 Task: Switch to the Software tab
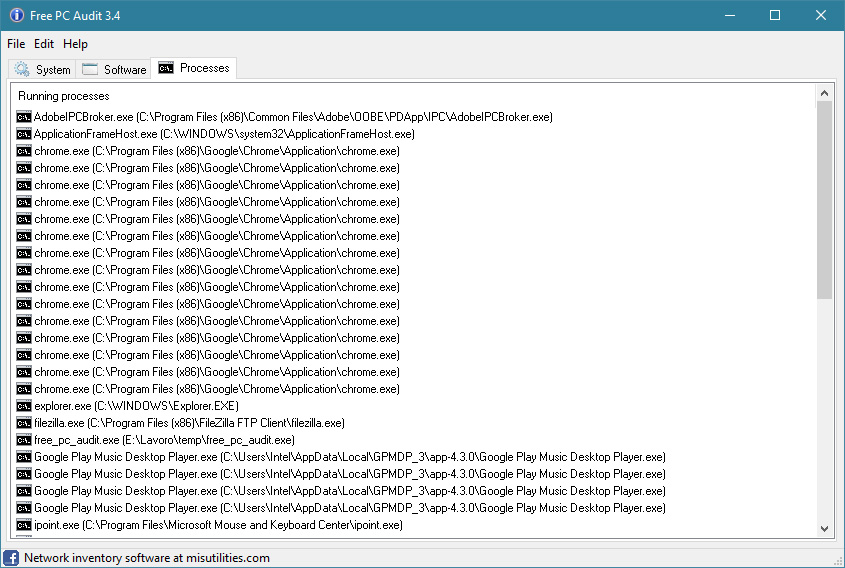pos(114,70)
